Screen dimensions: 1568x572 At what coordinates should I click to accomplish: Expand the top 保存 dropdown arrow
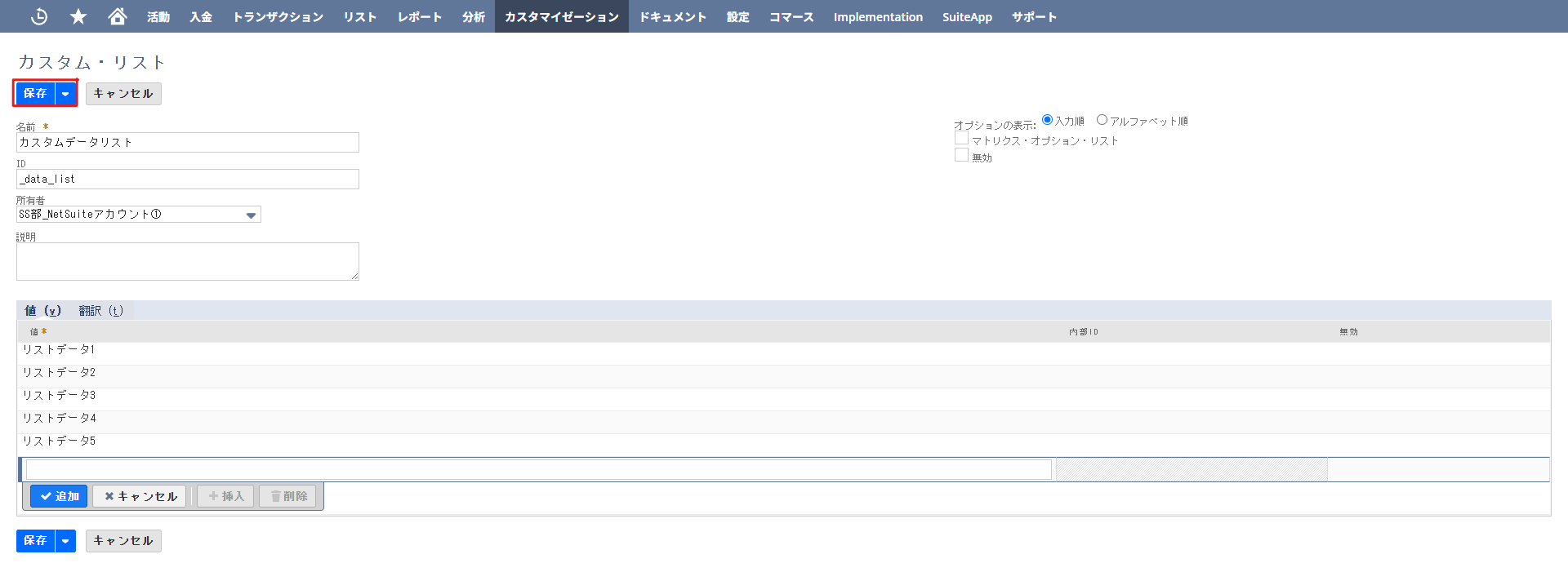coord(65,94)
